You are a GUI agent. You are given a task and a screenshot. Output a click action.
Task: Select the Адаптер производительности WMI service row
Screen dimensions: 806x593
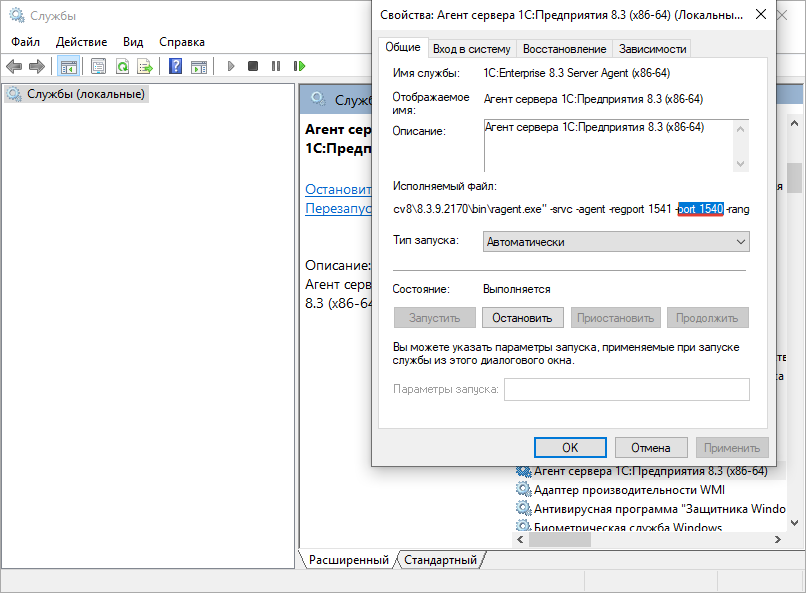tap(629, 490)
